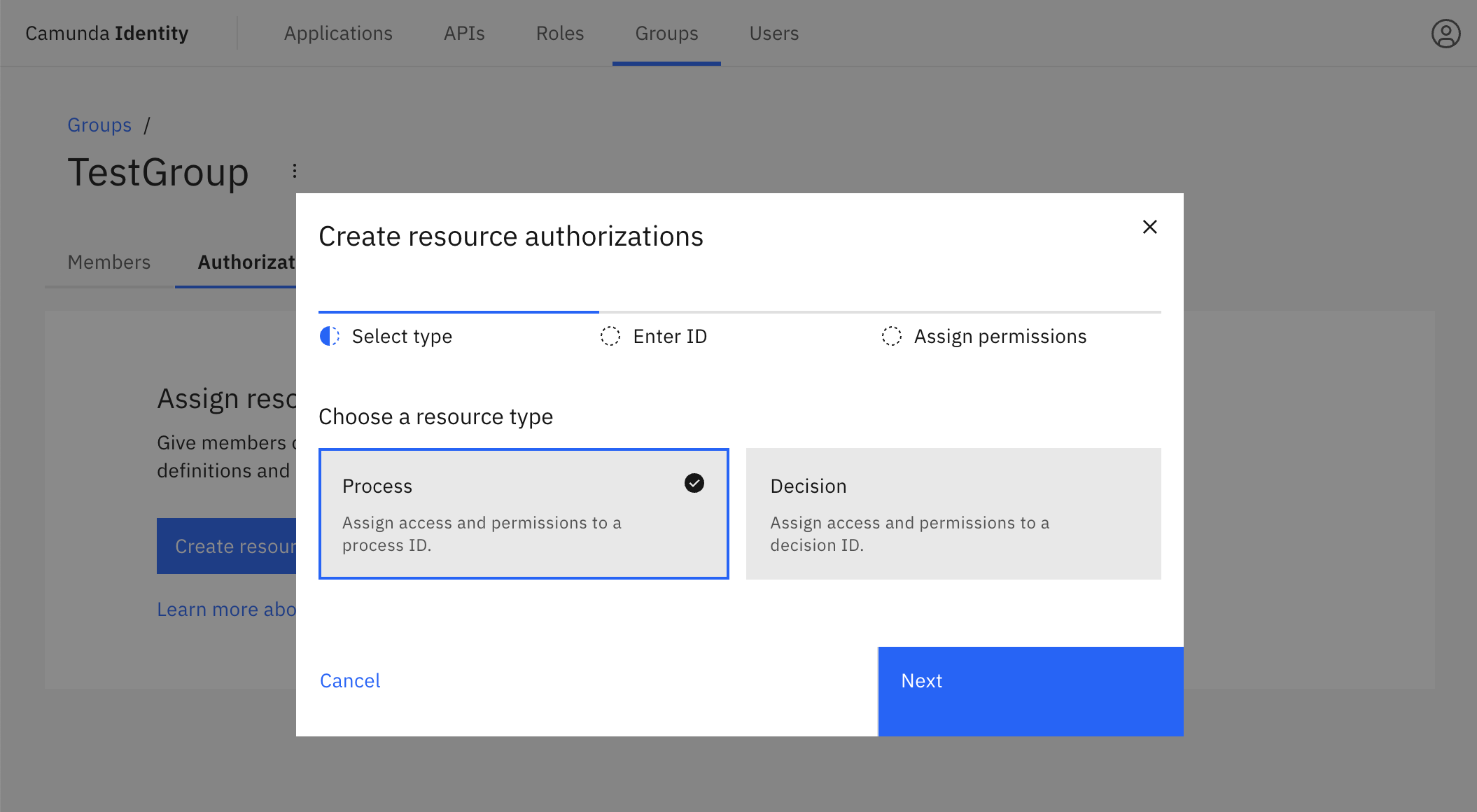Image resolution: width=1477 pixels, height=812 pixels.
Task: Select the Decision resource type card
Action: [x=952, y=513]
